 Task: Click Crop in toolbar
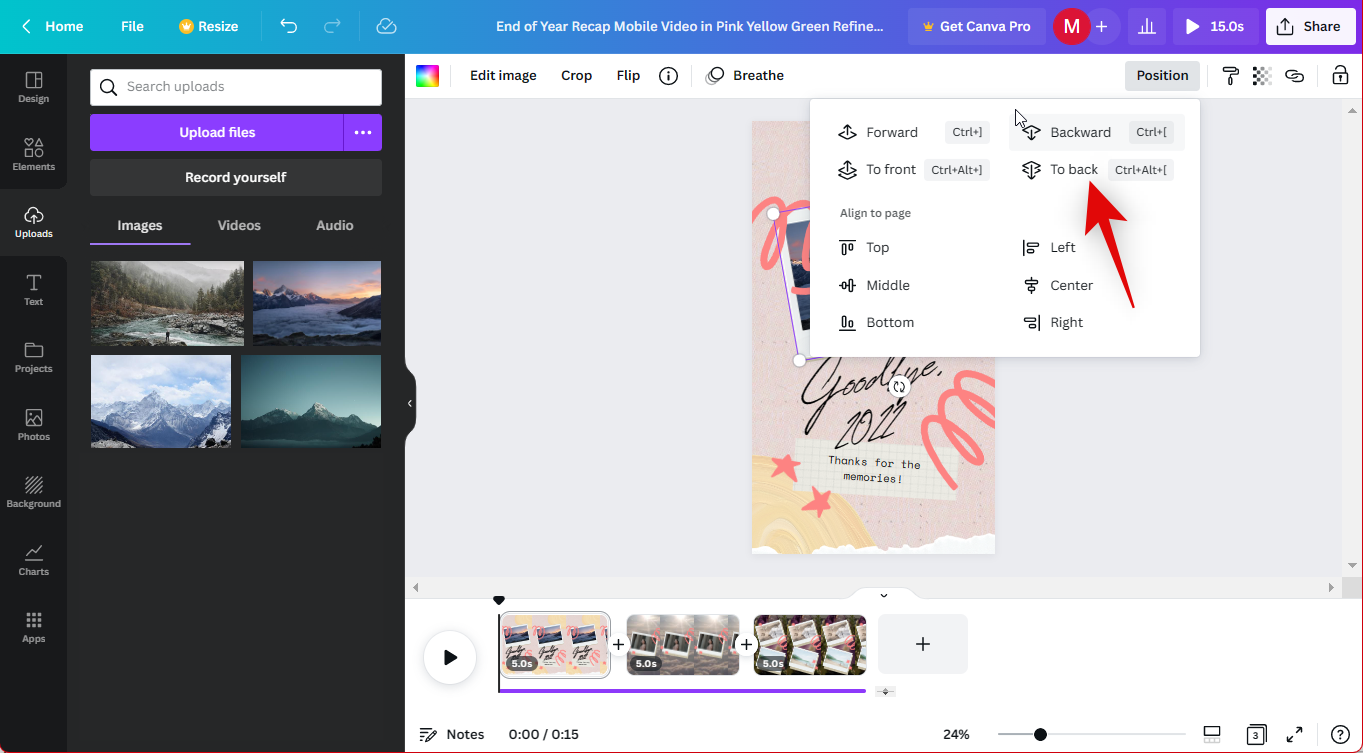[576, 75]
